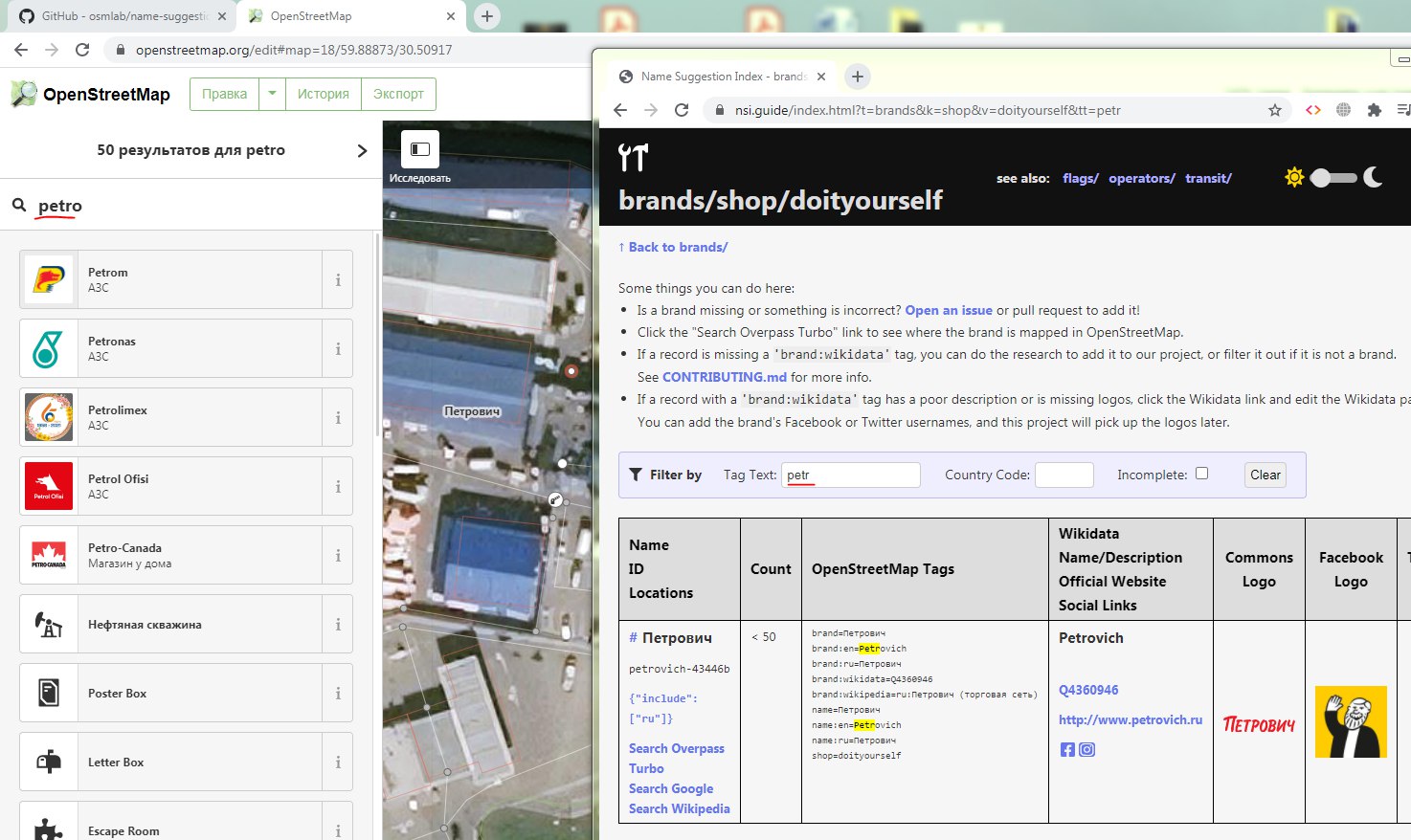This screenshot has height=840, width=1411.
Task: Open a new tab in the NSI window
Action: pos(858,77)
